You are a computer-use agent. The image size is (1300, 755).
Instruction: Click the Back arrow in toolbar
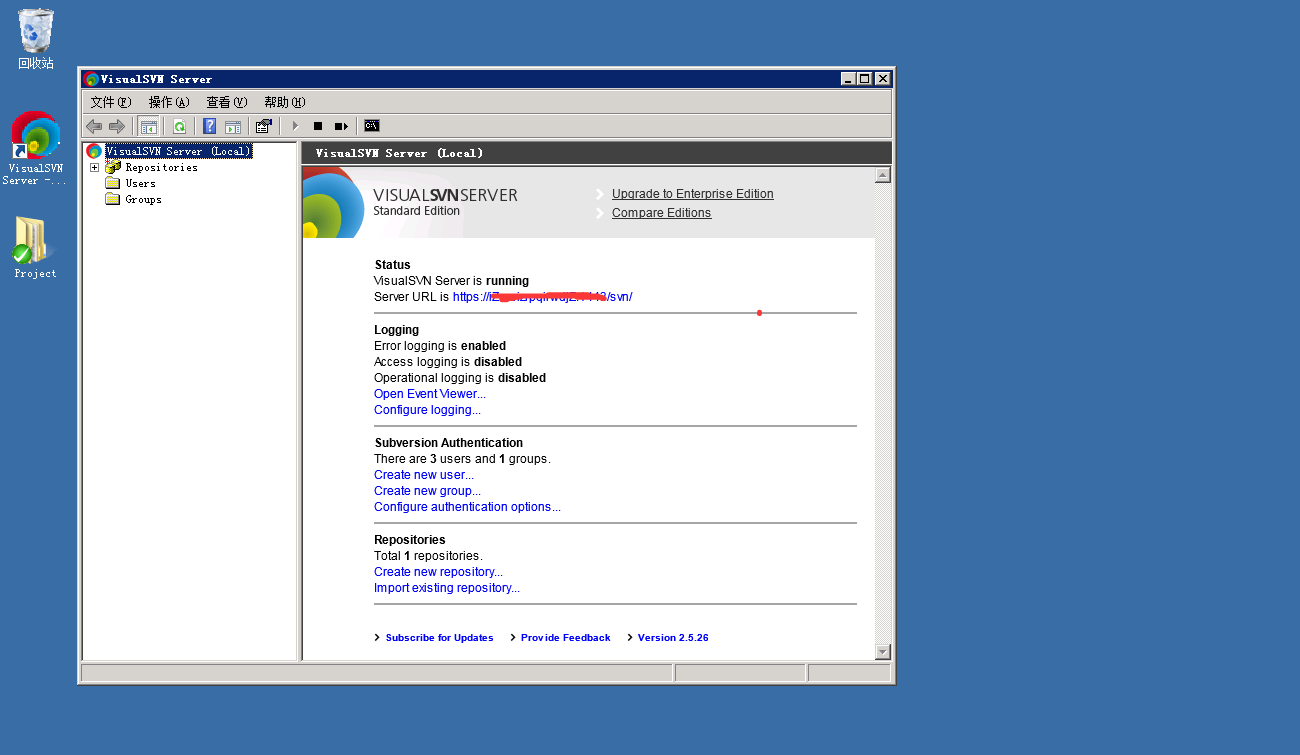pos(94,126)
